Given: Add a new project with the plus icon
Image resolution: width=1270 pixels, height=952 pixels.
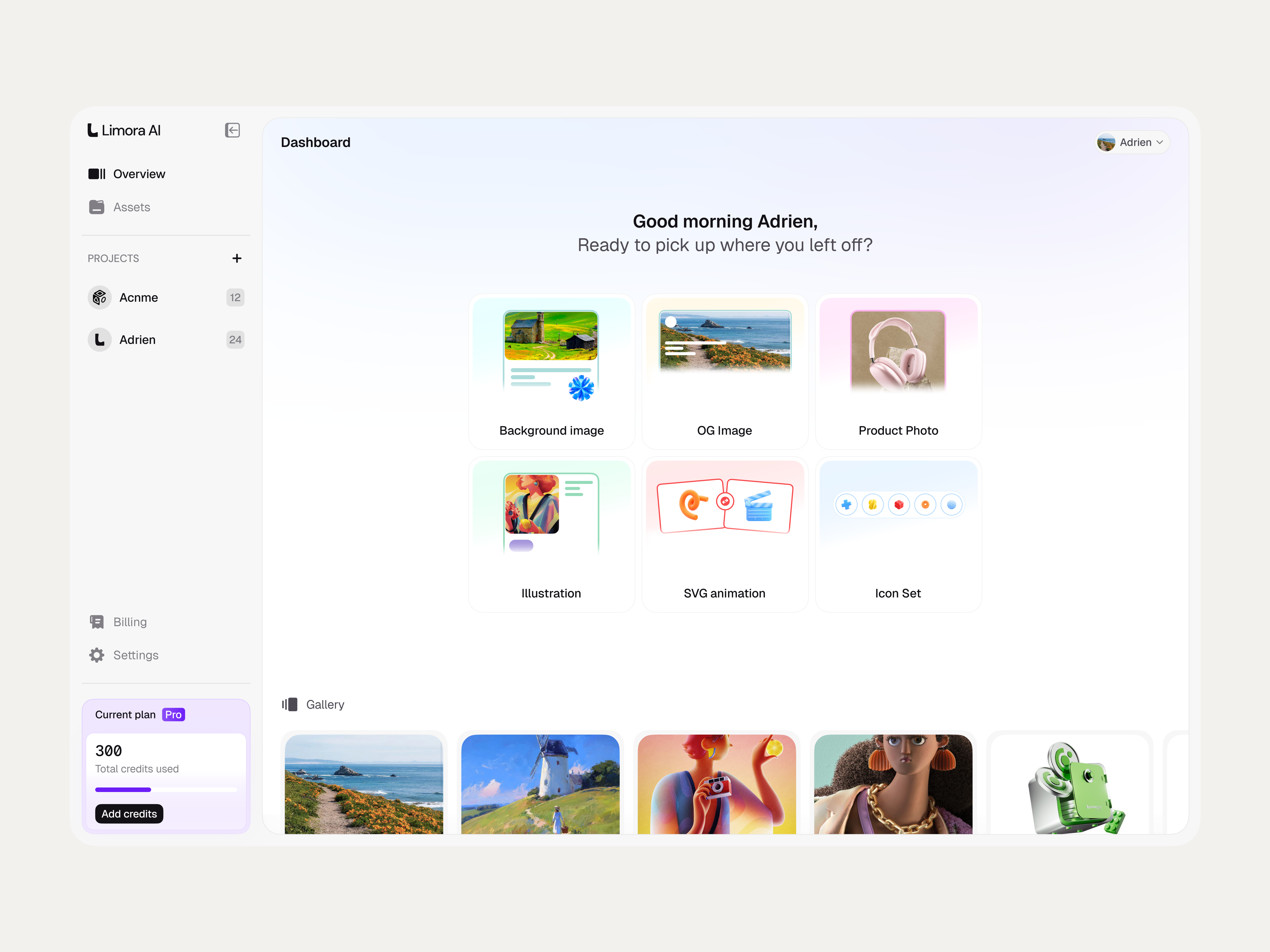Looking at the screenshot, I should [x=237, y=258].
